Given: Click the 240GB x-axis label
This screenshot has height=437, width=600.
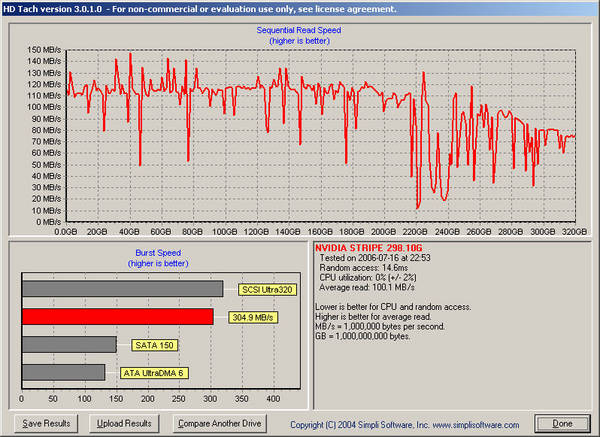Looking at the screenshot, I should [447, 232].
